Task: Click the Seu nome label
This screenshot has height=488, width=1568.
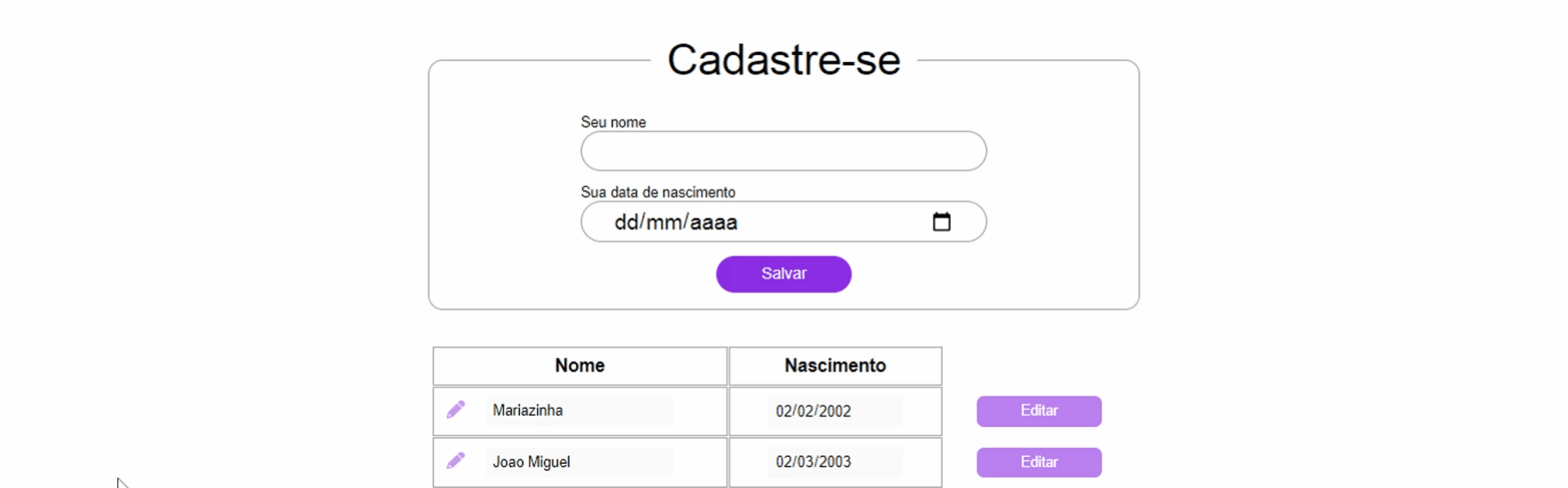Action: point(613,122)
